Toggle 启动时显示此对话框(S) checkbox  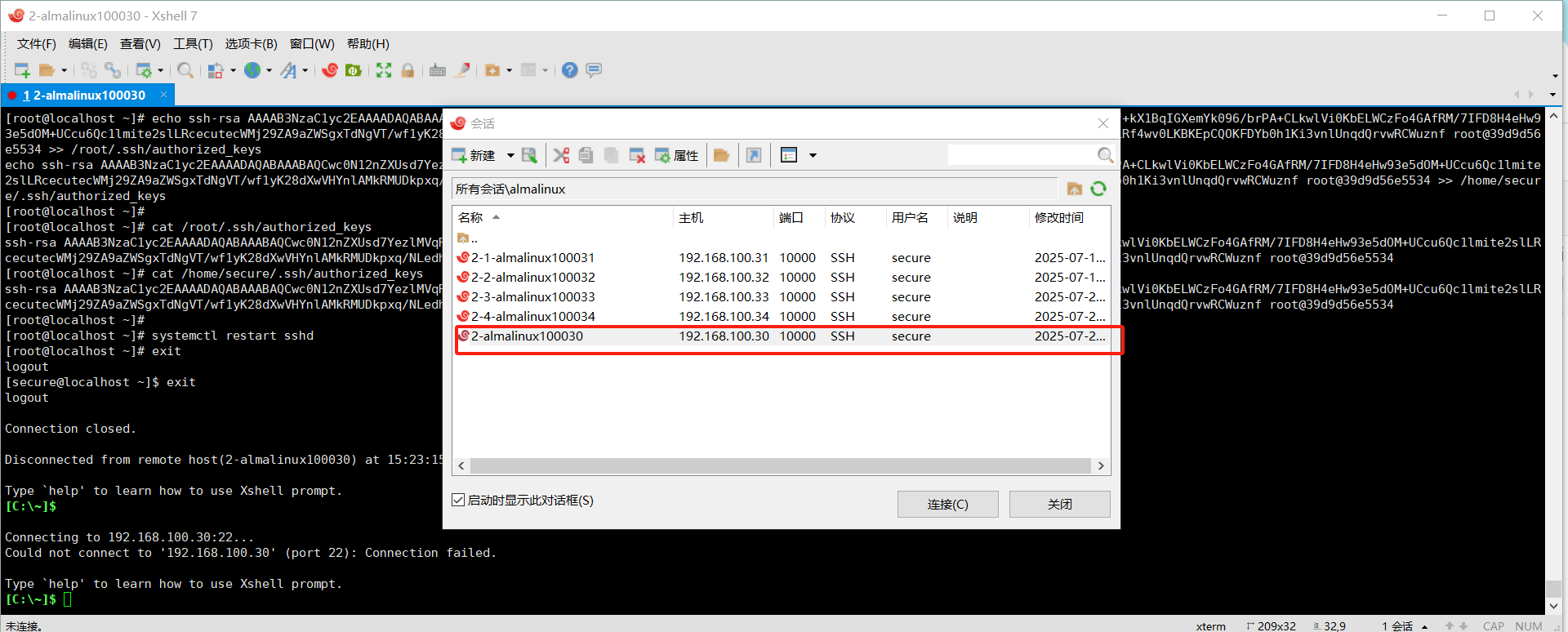tap(458, 500)
